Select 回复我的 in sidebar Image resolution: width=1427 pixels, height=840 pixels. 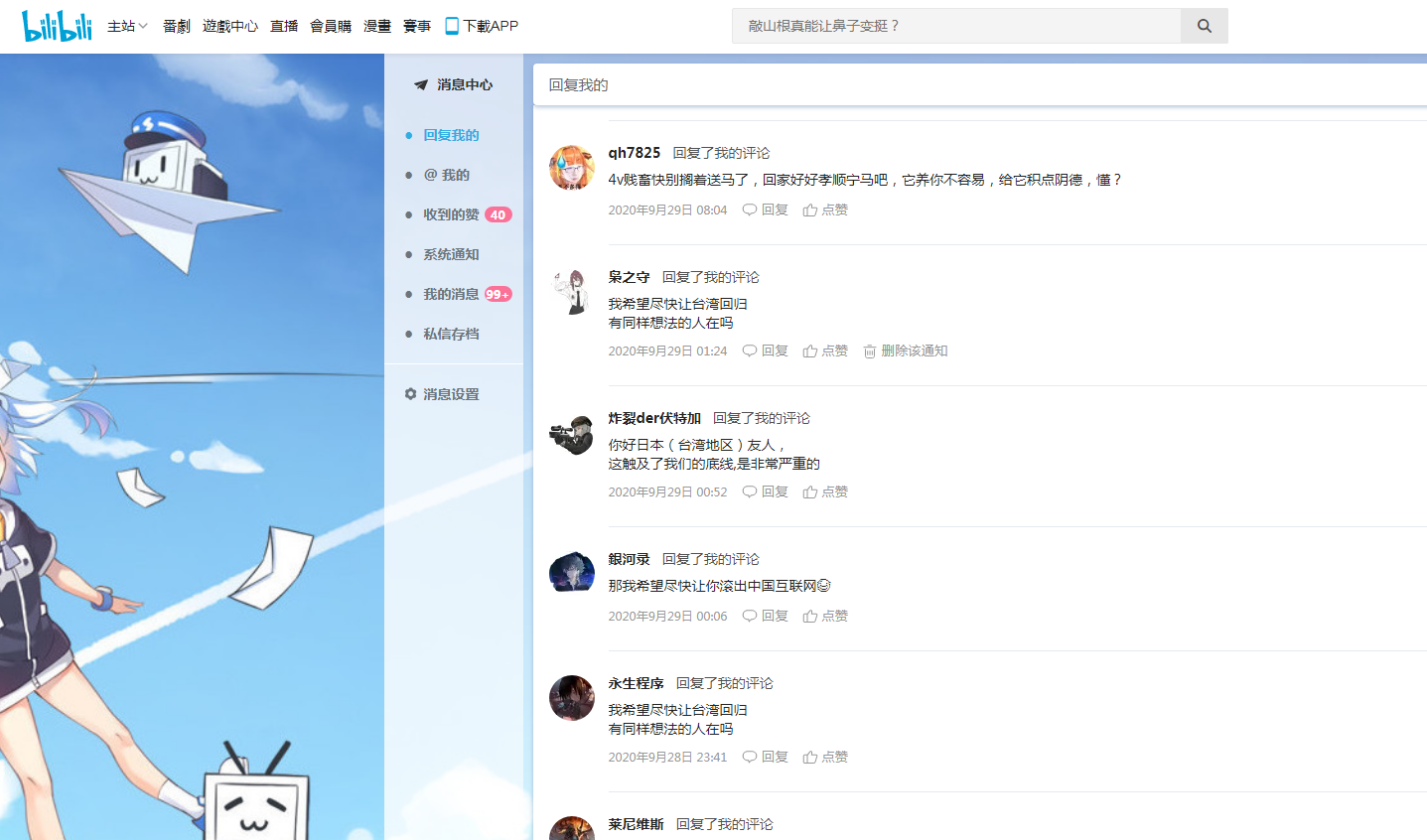[452, 135]
